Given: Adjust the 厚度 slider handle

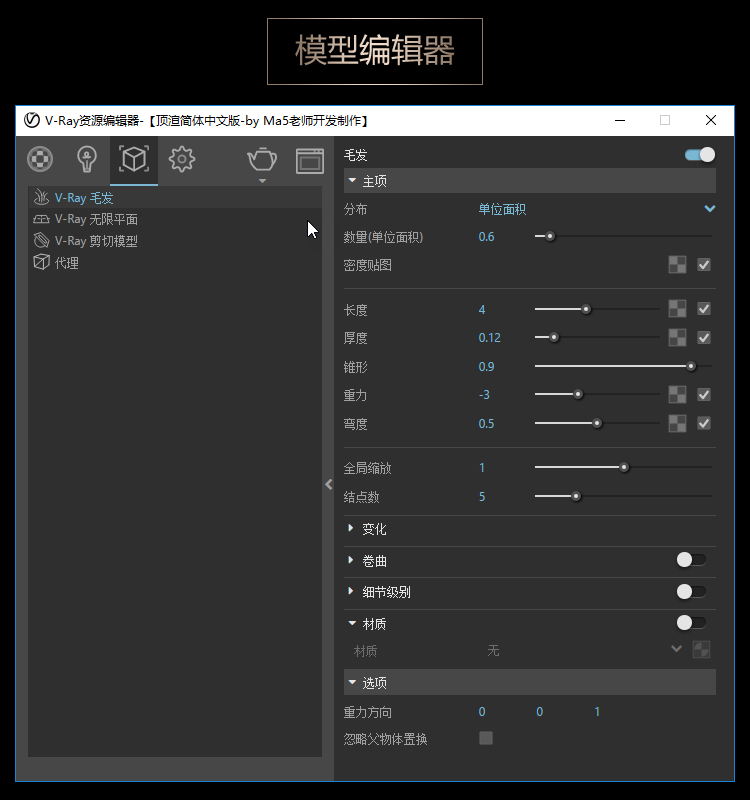Looking at the screenshot, I should click(554, 337).
